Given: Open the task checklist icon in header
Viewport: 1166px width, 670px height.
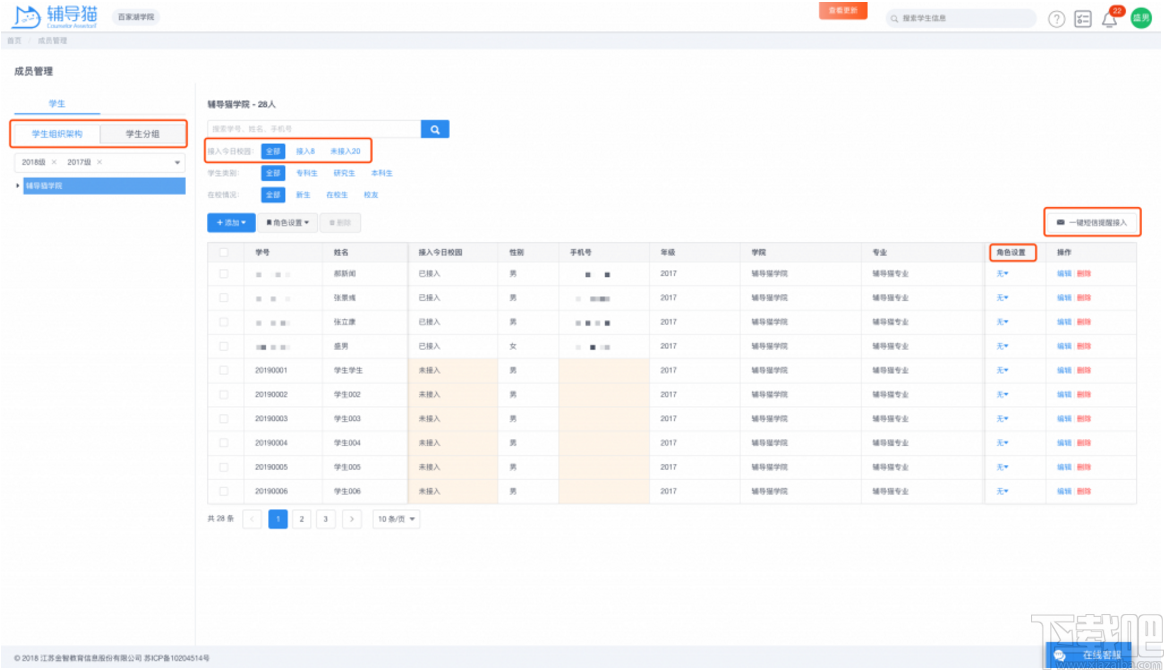Looking at the screenshot, I should (x=1083, y=19).
